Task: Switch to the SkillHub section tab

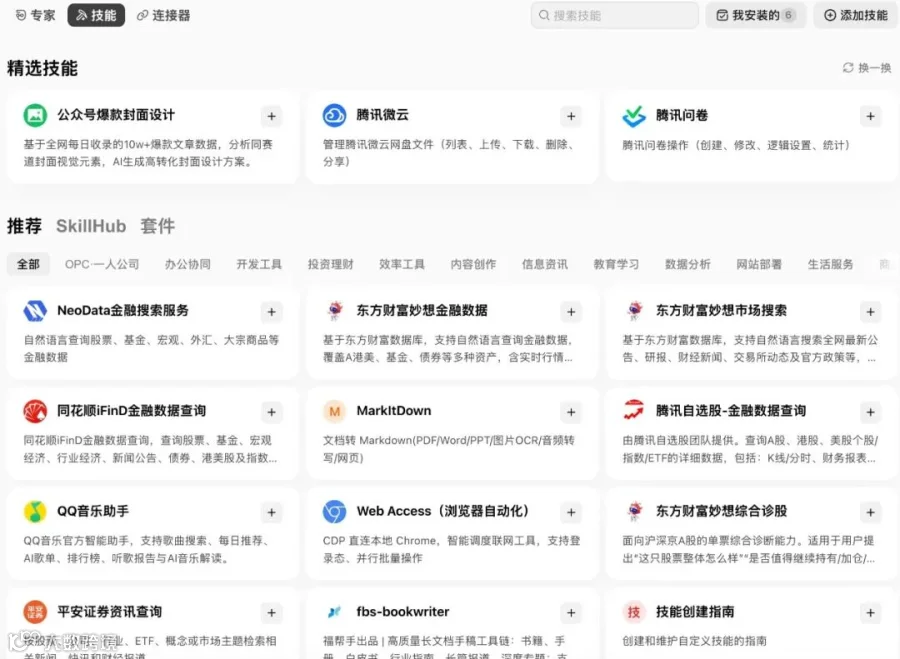Action: pos(91,226)
